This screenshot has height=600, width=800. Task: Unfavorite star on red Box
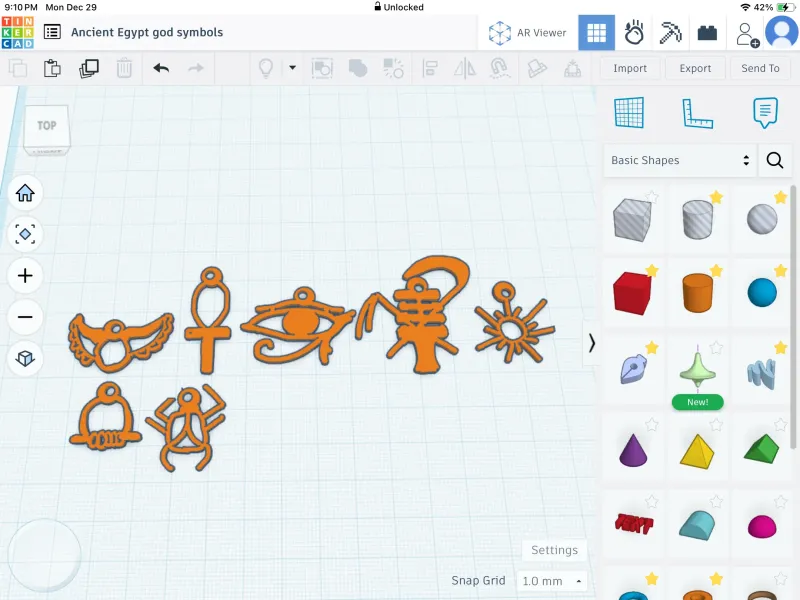pos(652,270)
